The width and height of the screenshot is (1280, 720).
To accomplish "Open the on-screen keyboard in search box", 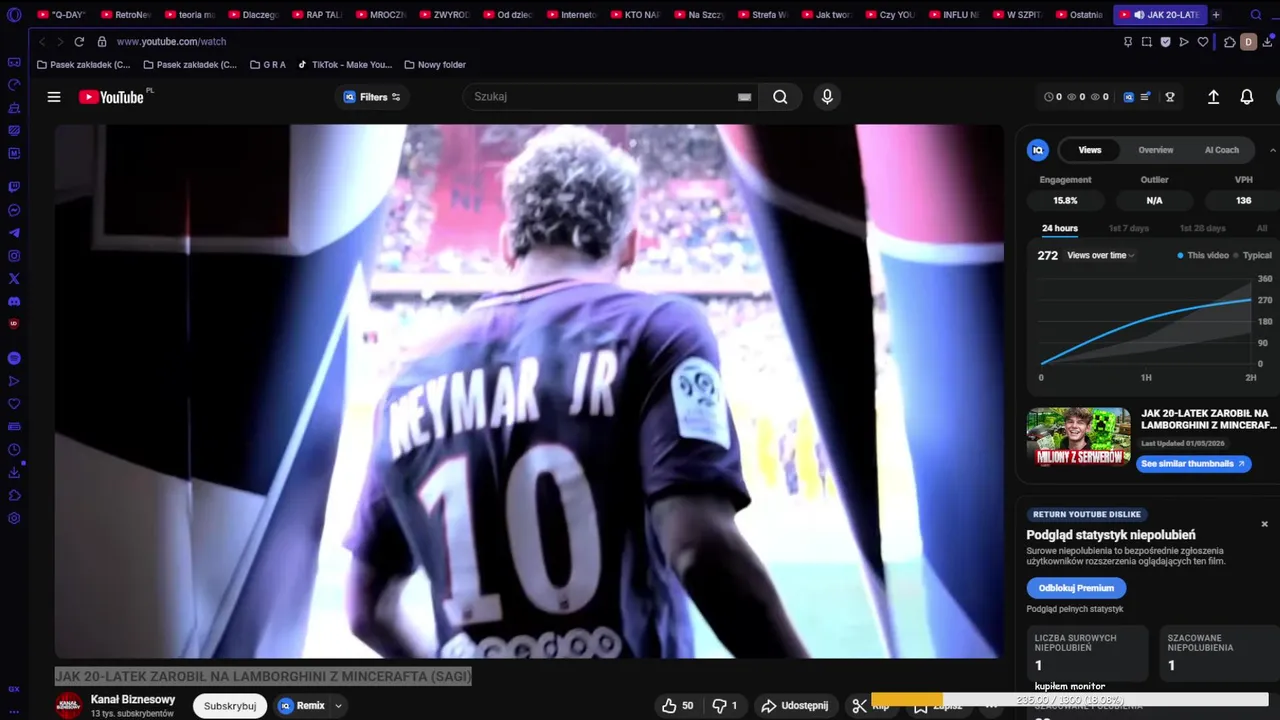I will coord(744,97).
